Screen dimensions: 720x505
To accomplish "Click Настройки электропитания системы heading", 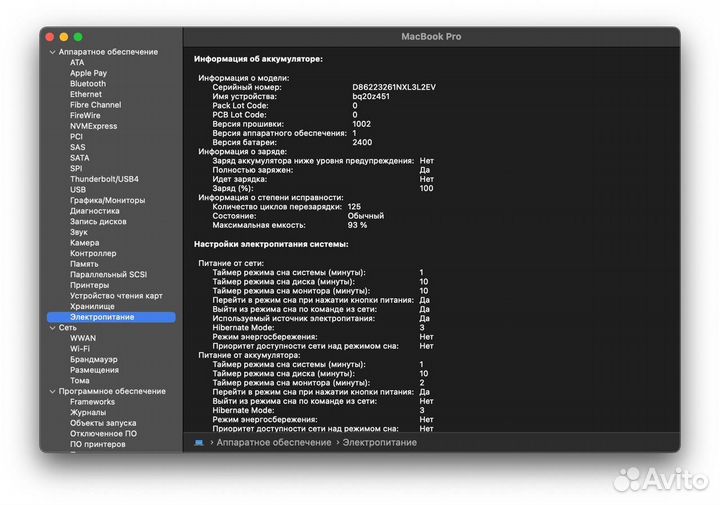I will 271,244.
